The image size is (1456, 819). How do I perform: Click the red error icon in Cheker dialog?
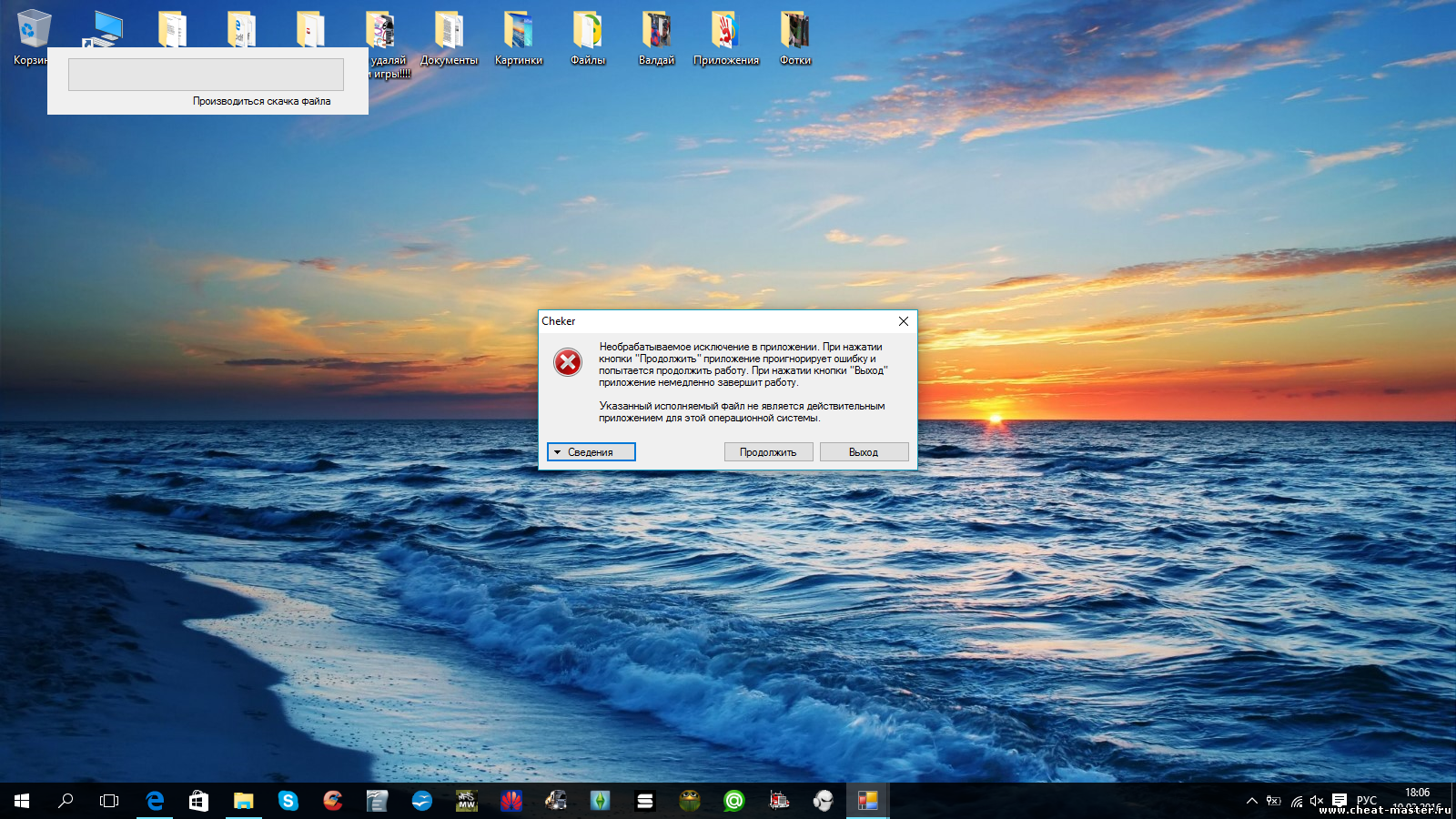click(x=568, y=362)
